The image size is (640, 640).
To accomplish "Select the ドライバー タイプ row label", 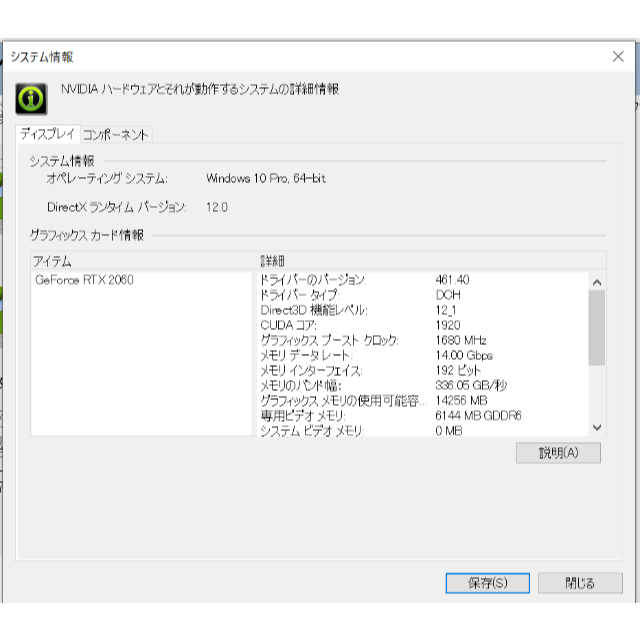I will [x=300, y=295].
